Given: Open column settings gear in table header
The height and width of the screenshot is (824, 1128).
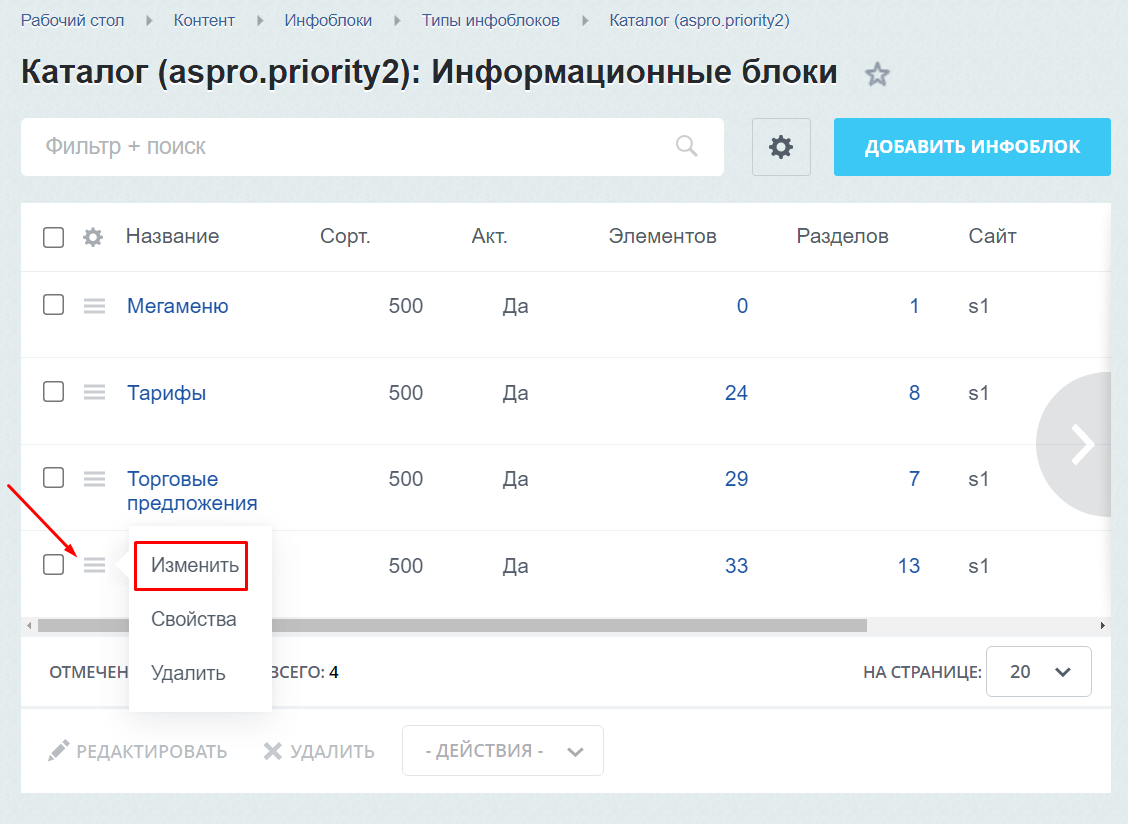Looking at the screenshot, I should tap(93, 237).
